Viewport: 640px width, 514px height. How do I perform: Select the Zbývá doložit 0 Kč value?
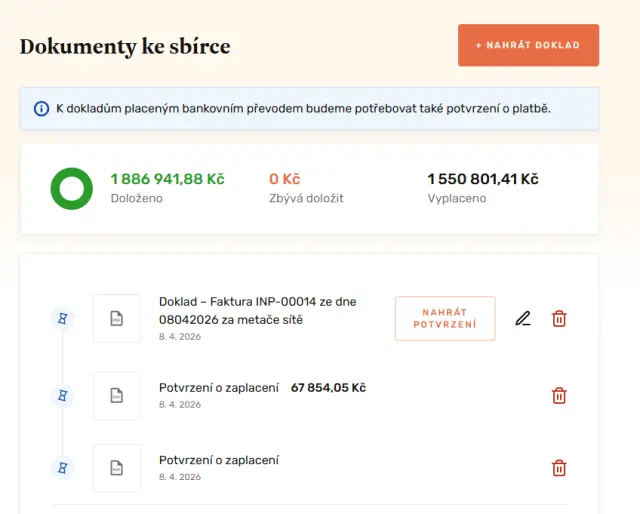tap(284, 179)
